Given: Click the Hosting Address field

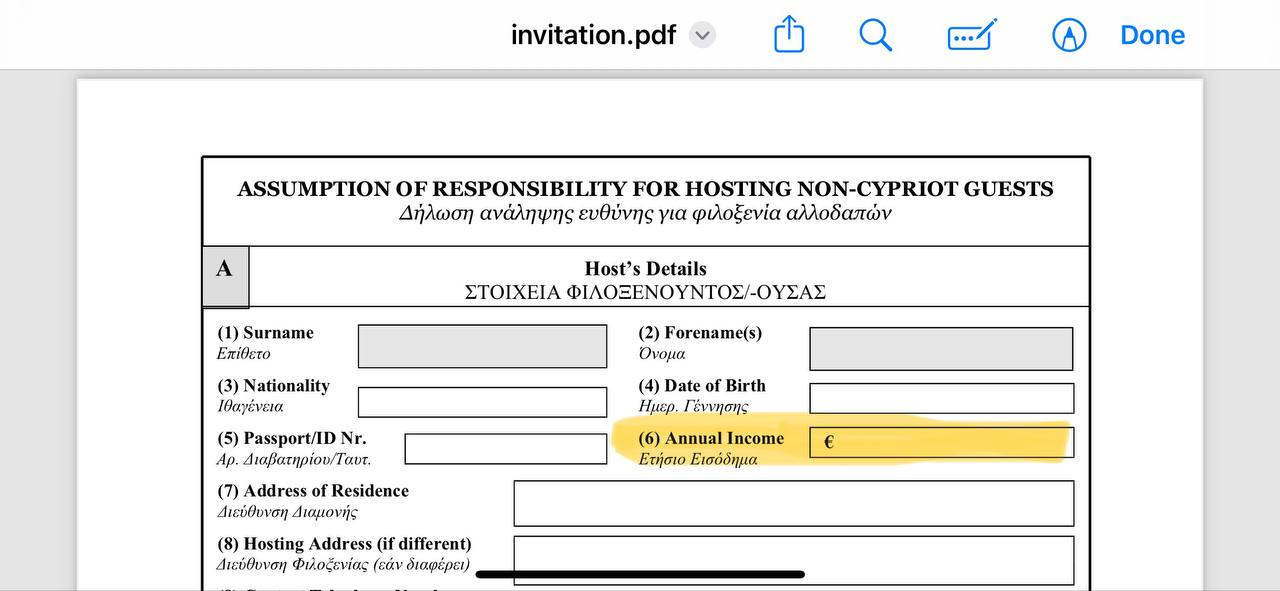Looking at the screenshot, I should 793,559.
